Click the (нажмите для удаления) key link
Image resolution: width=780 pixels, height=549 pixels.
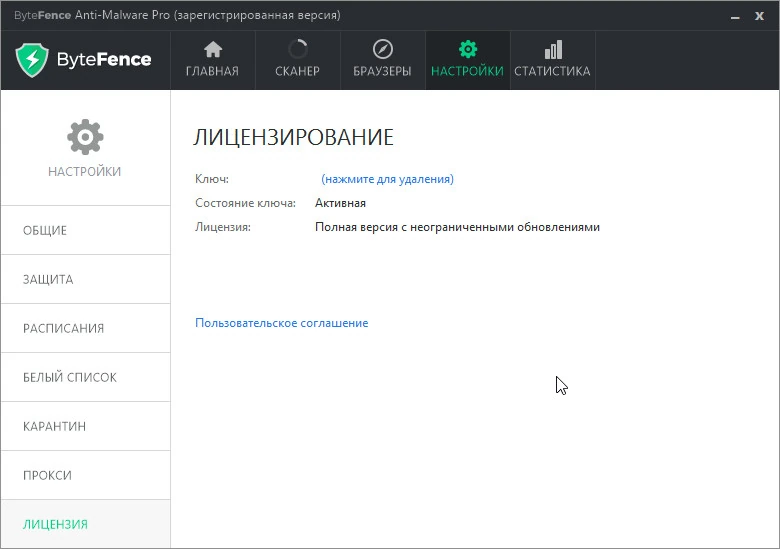tap(388, 179)
